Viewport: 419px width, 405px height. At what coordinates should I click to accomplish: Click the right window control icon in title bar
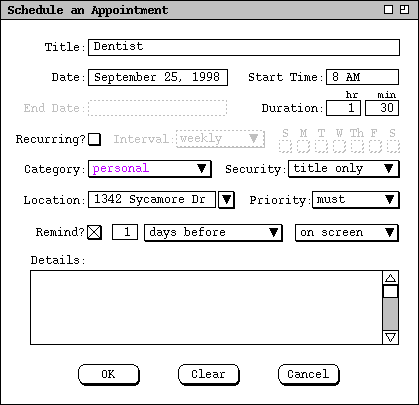coord(404,10)
